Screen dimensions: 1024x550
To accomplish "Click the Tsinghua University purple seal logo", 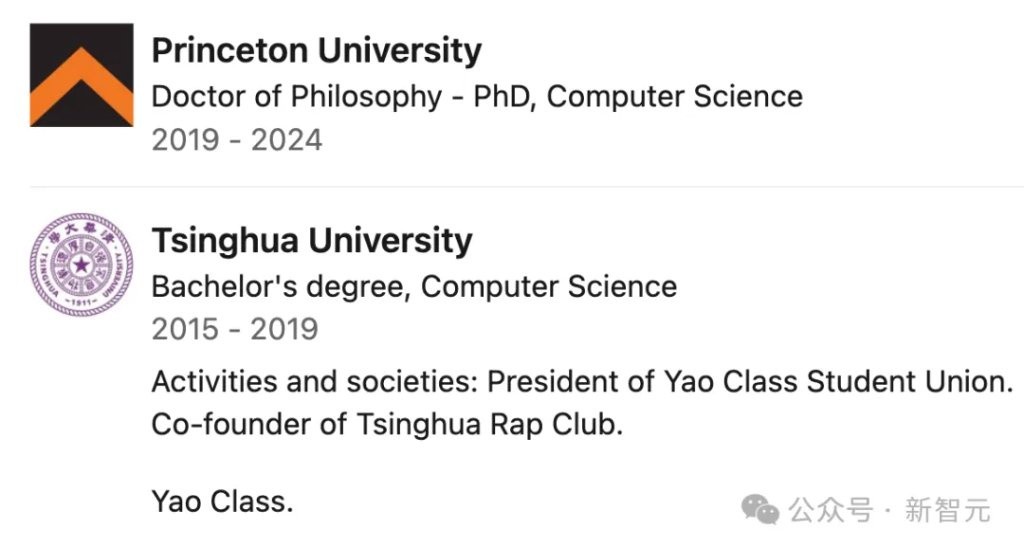I will [81, 265].
